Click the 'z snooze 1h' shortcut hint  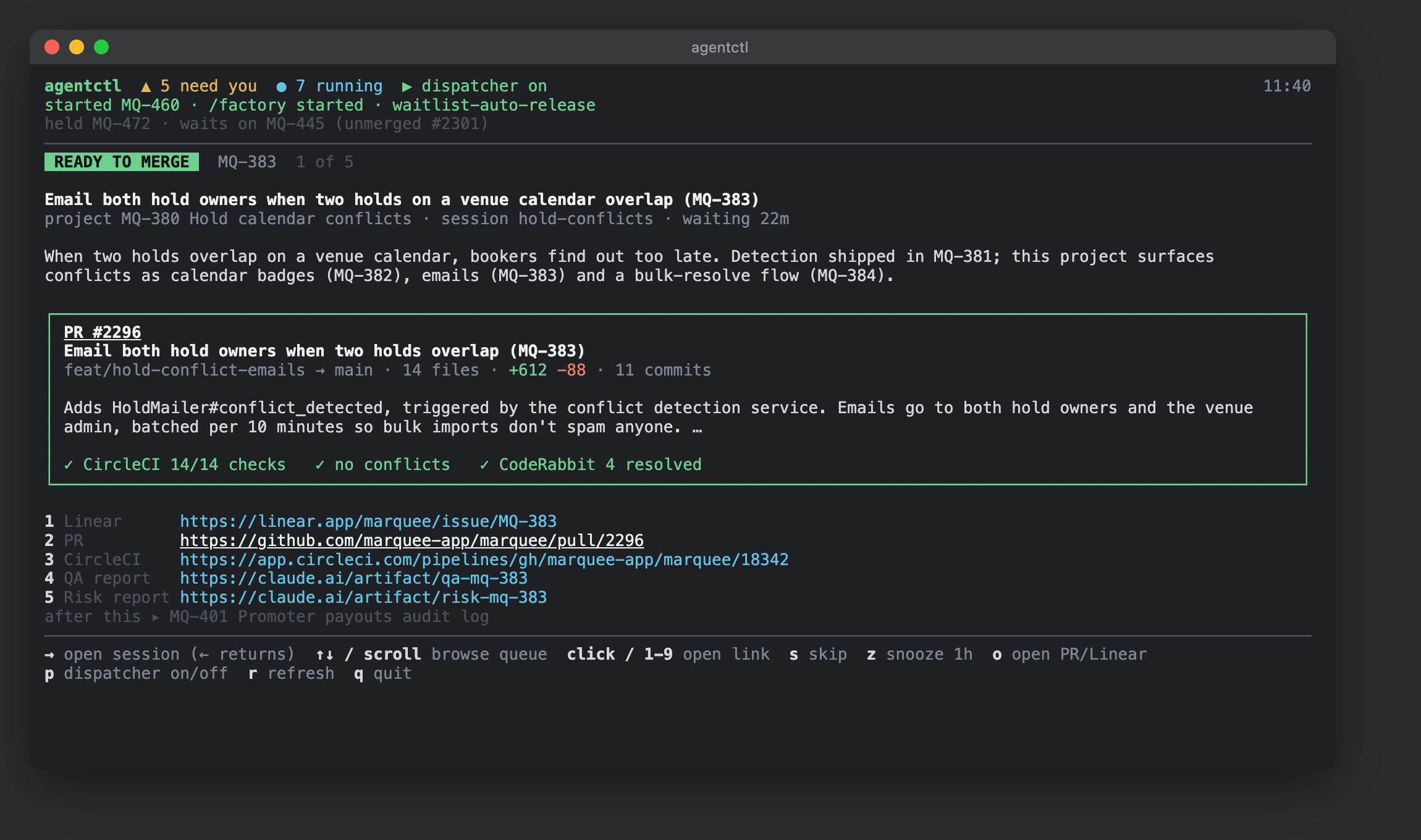[x=919, y=654]
